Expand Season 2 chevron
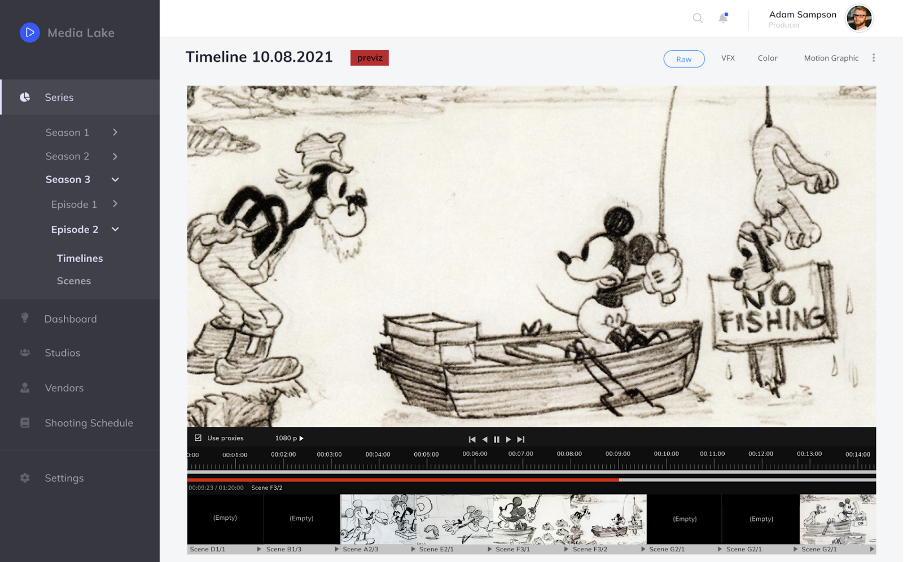Image resolution: width=904 pixels, height=562 pixels. click(115, 156)
